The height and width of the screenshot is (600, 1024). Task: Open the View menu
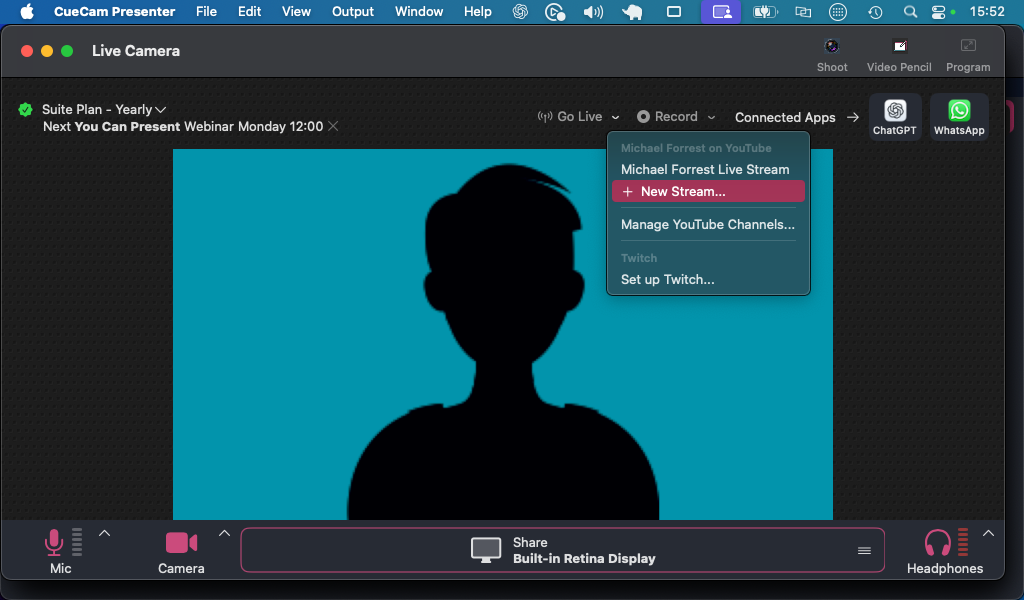pos(296,12)
